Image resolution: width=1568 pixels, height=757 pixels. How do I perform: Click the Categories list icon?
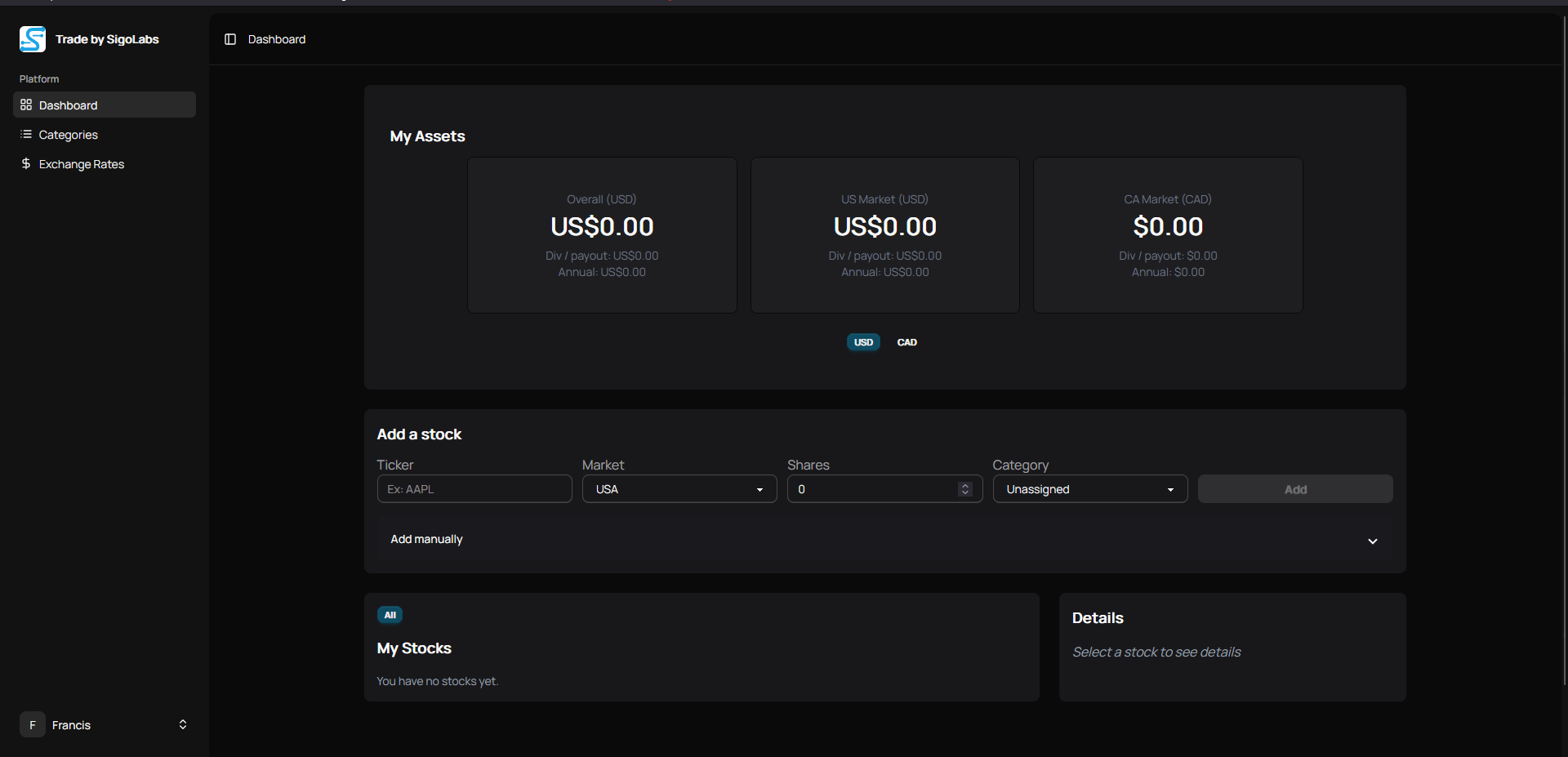point(26,135)
